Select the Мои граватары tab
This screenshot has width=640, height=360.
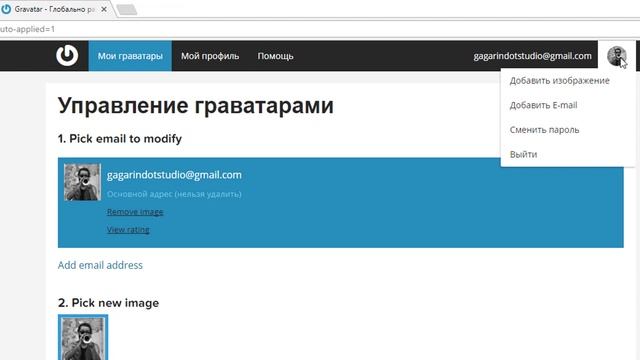(130, 56)
